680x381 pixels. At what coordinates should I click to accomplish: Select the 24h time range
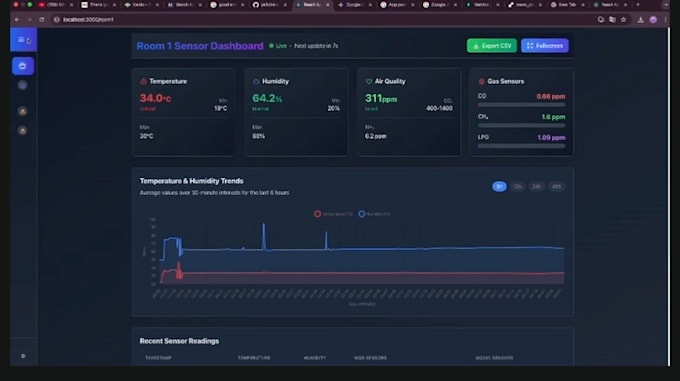[x=536, y=186]
